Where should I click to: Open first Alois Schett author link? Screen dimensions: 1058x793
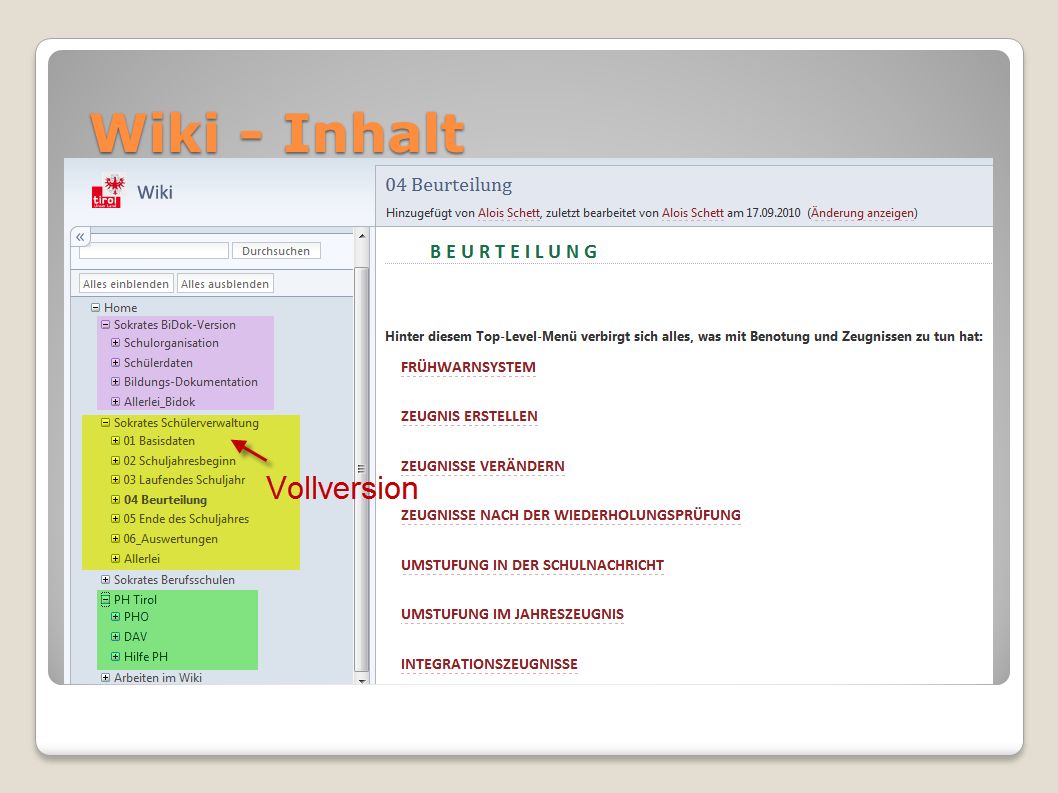pyautogui.click(x=509, y=213)
